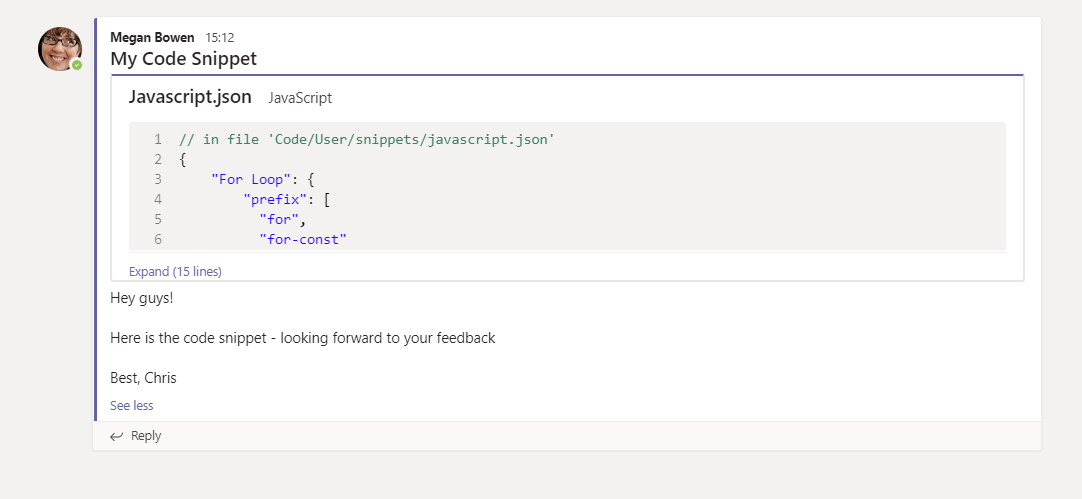The image size is (1082, 499).
Task: Click the Reply arrow icon
Action: (117, 436)
